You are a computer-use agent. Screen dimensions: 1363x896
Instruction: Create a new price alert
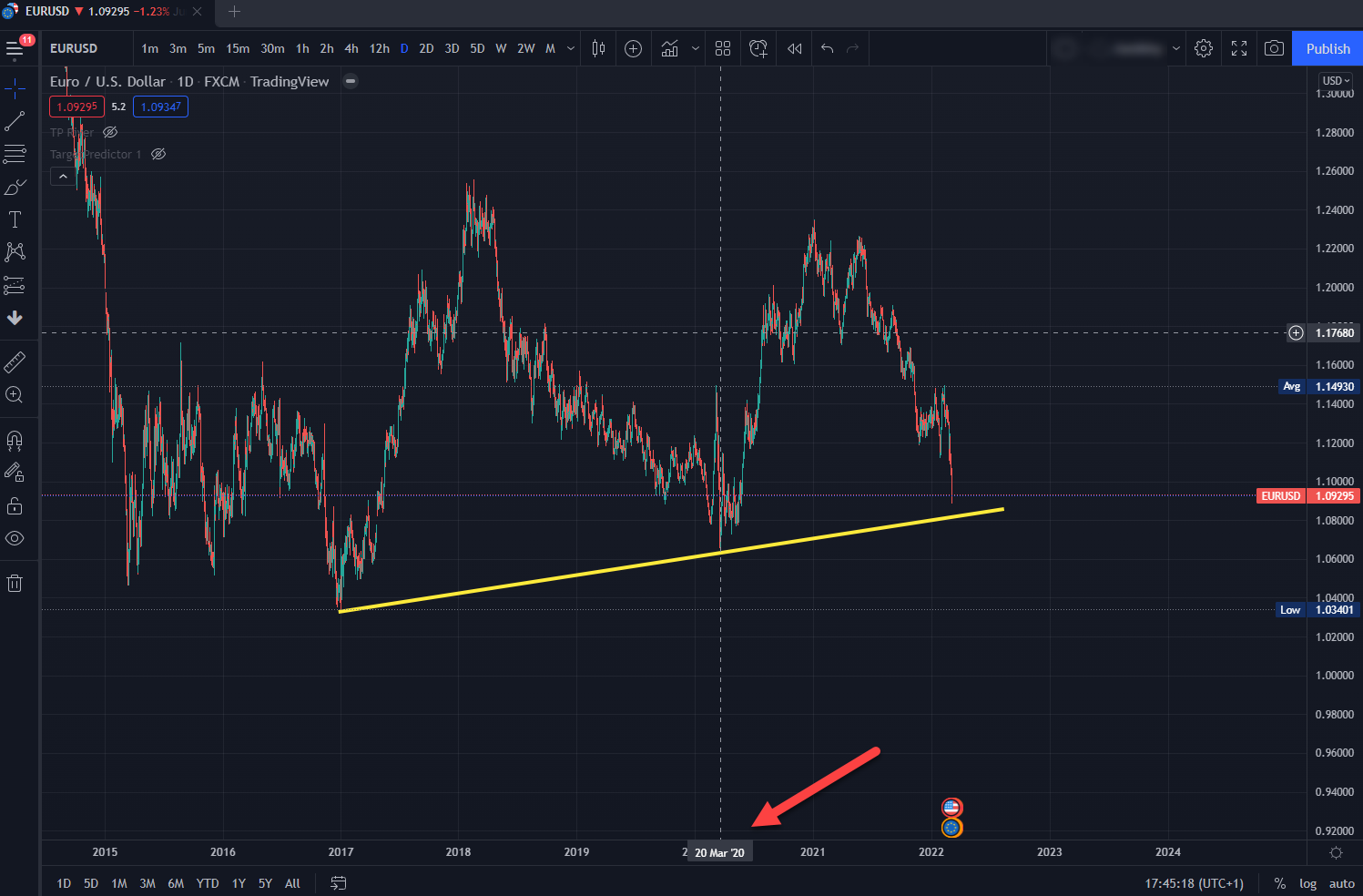(758, 48)
